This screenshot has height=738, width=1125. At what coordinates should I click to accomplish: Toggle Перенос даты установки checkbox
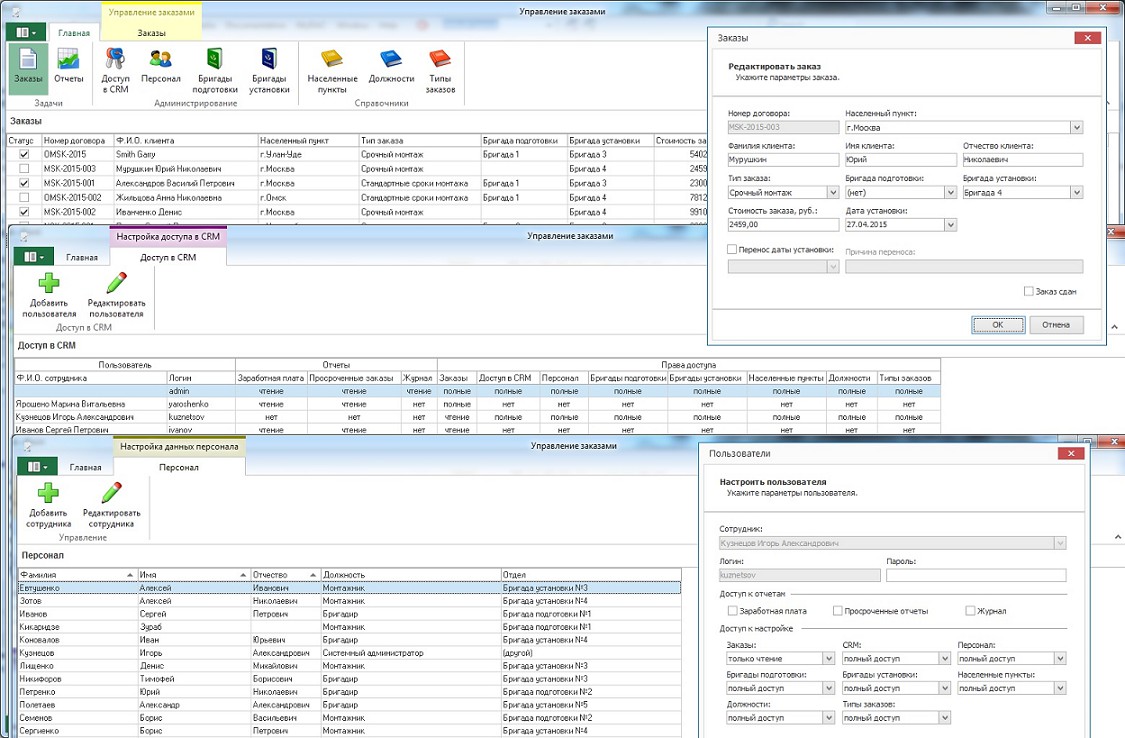click(733, 249)
